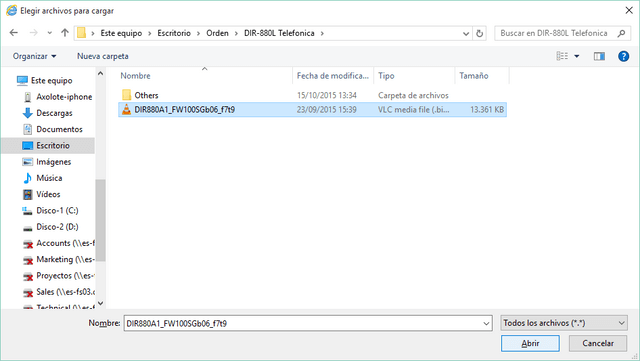Expand the address bar history dropdown
The height and width of the screenshot is (361, 640).
[x=466, y=33]
